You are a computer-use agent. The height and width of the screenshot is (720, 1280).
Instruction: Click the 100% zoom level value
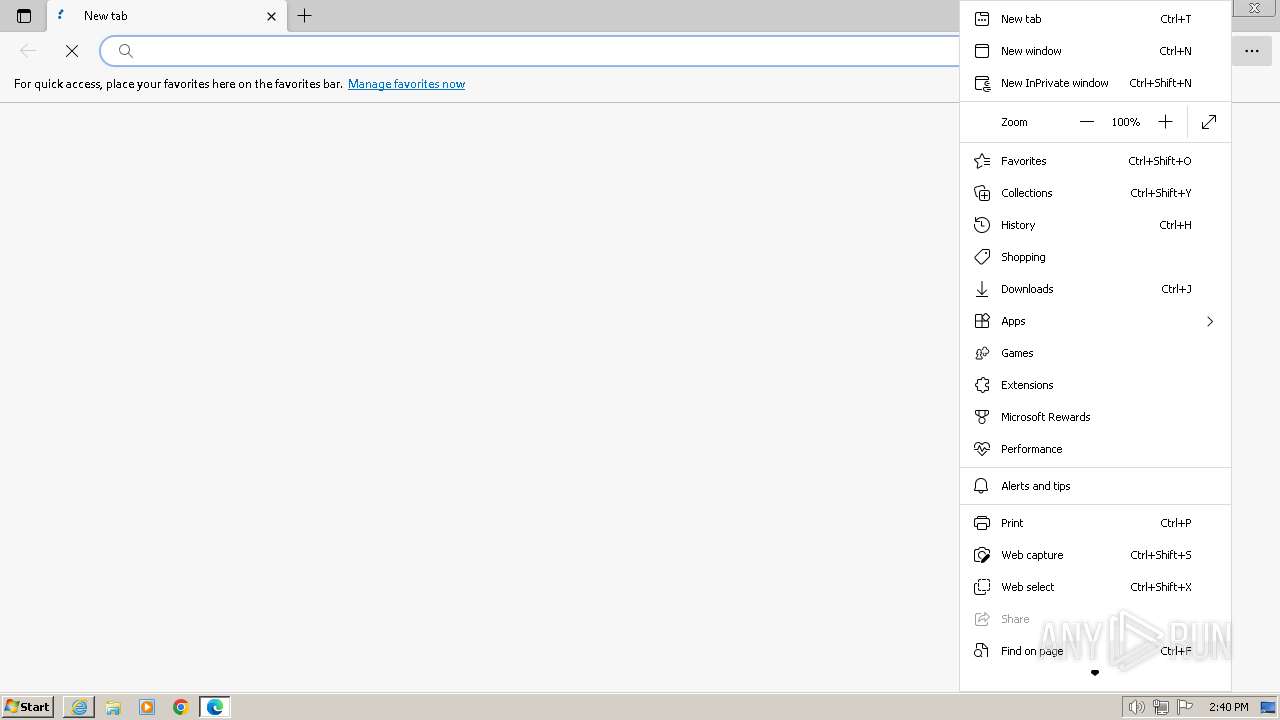coord(1125,122)
